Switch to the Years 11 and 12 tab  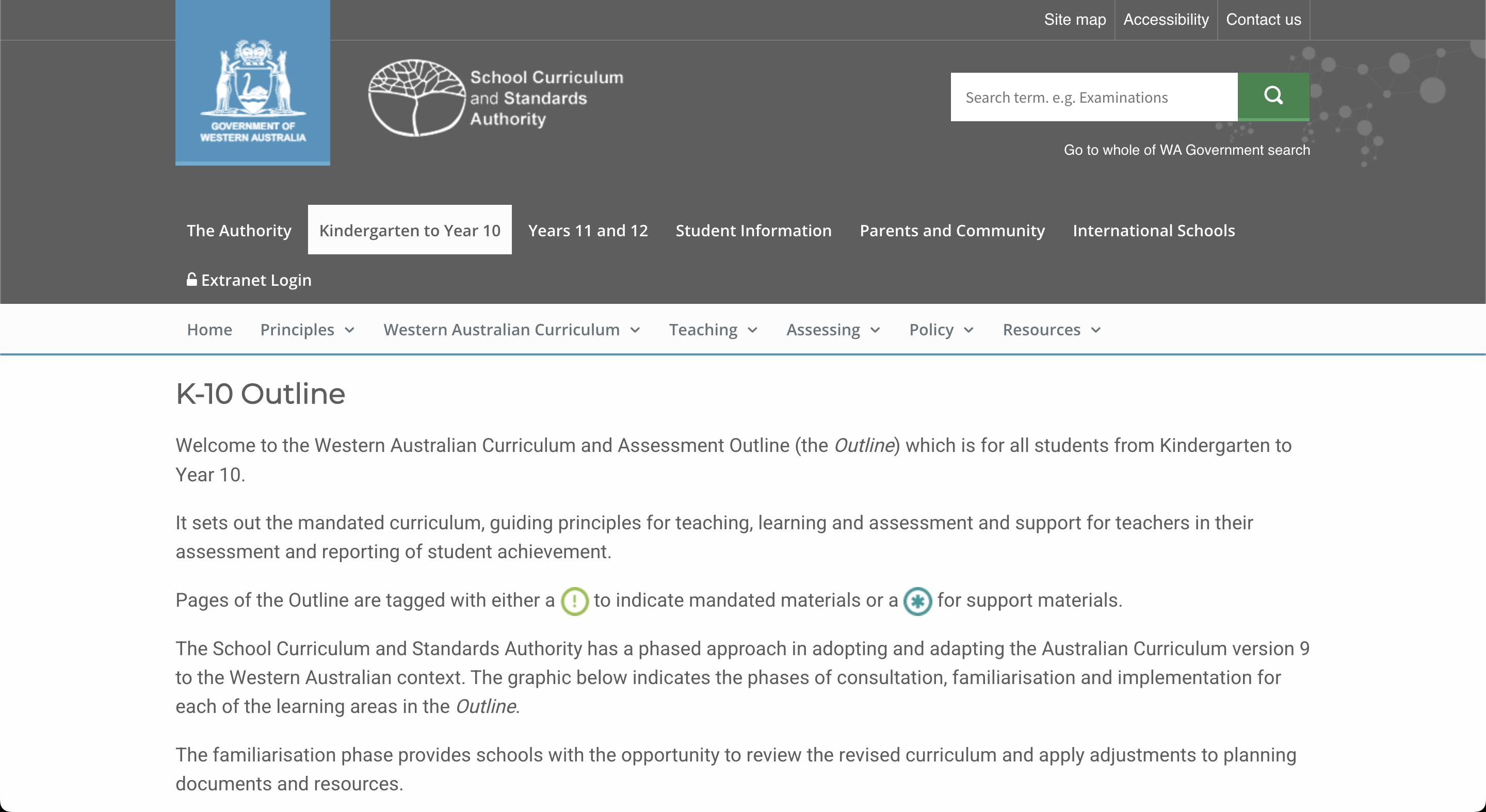(x=588, y=230)
